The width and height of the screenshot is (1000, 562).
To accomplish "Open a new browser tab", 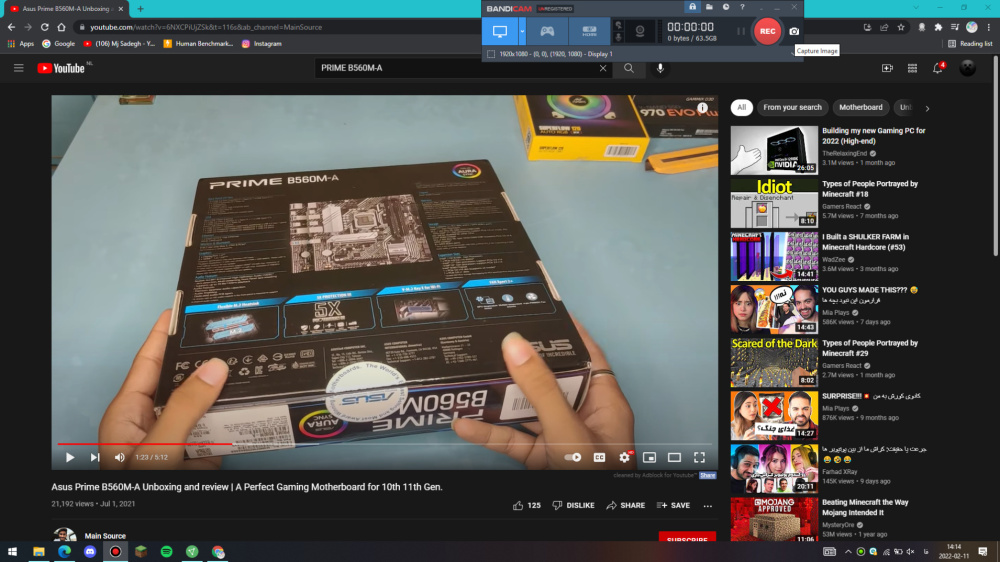I will click(x=140, y=9).
